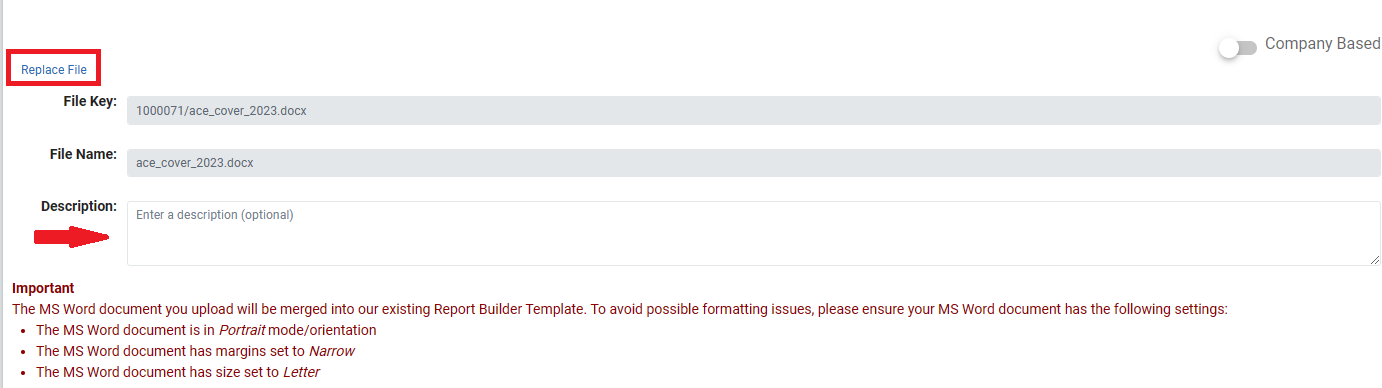Click the File Name field showing ace_cover_2023.docx
The height and width of the screenshot is (388, 1382).
coord(753,162)
